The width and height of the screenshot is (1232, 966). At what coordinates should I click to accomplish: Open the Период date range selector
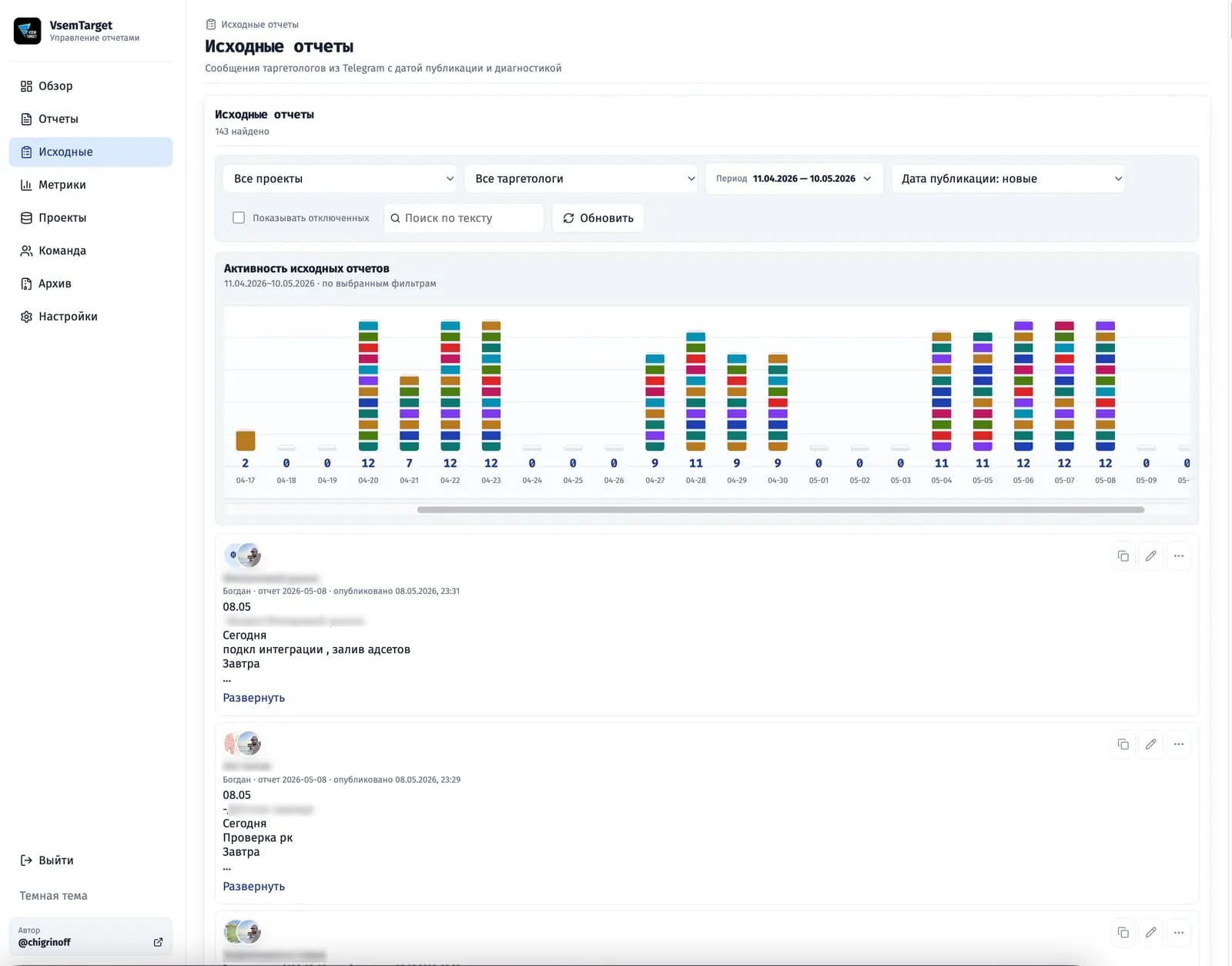point(794,179)
